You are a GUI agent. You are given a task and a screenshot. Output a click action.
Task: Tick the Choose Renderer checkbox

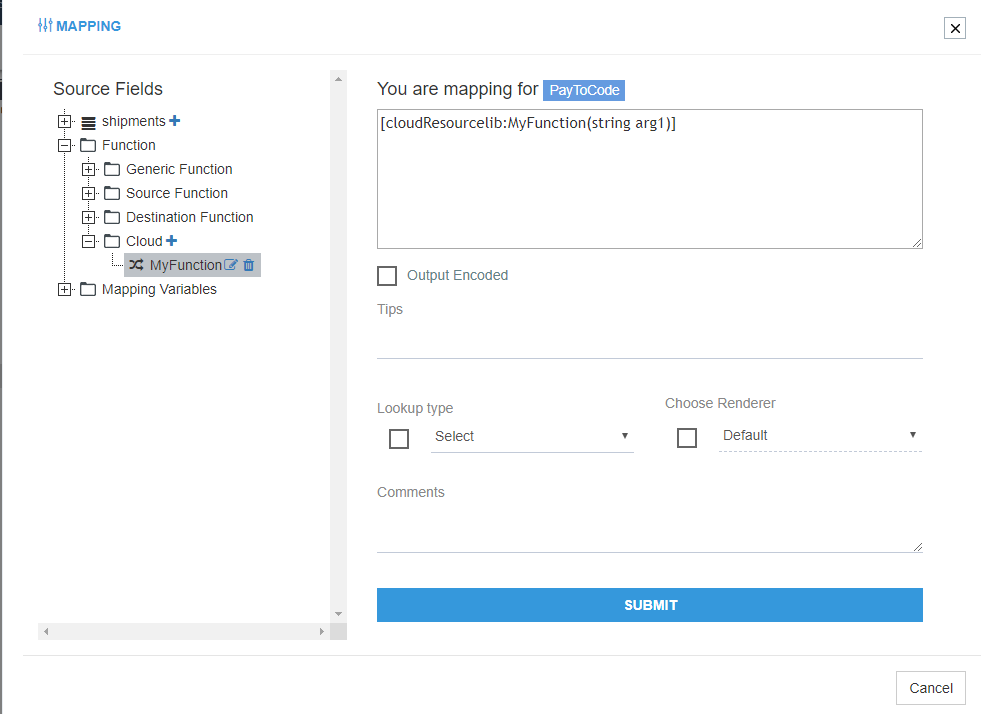click(x=687, y=437)
